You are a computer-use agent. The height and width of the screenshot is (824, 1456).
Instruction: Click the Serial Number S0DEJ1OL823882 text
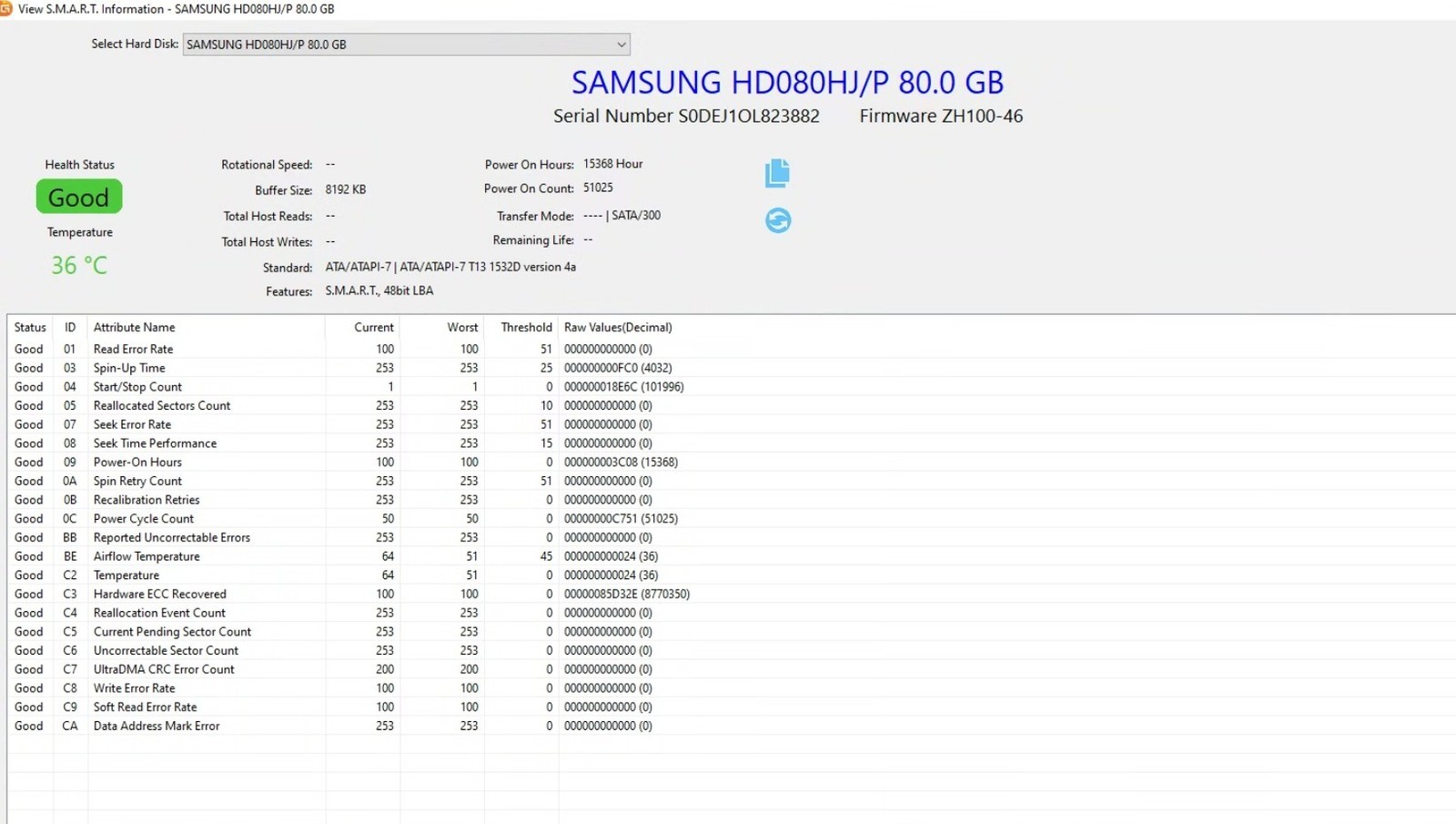[686, 116]
